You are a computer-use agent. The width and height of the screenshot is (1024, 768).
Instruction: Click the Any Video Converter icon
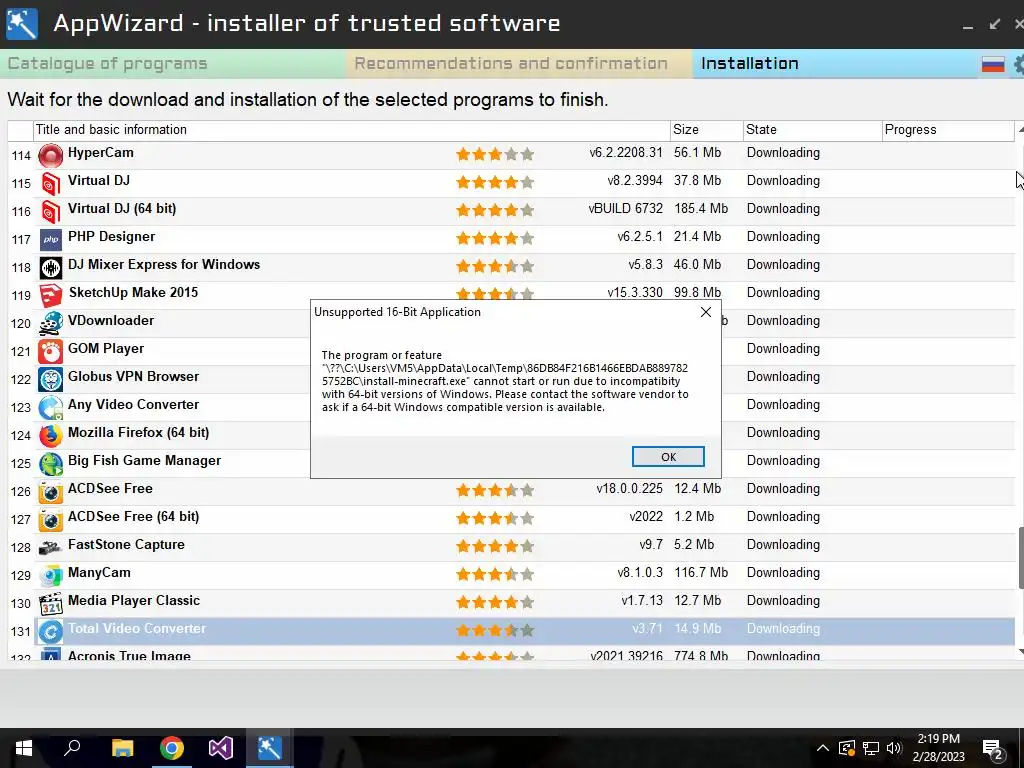50,408
